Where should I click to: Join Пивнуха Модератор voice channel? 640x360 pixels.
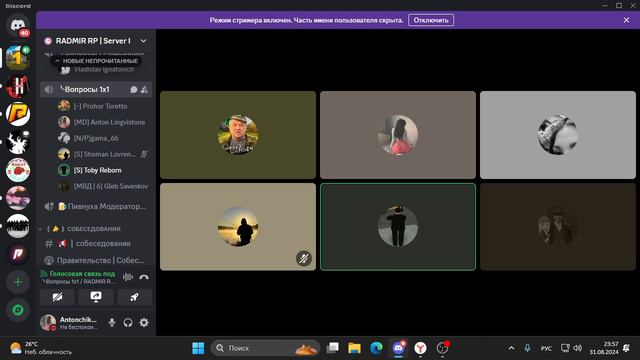coord(96,206)
